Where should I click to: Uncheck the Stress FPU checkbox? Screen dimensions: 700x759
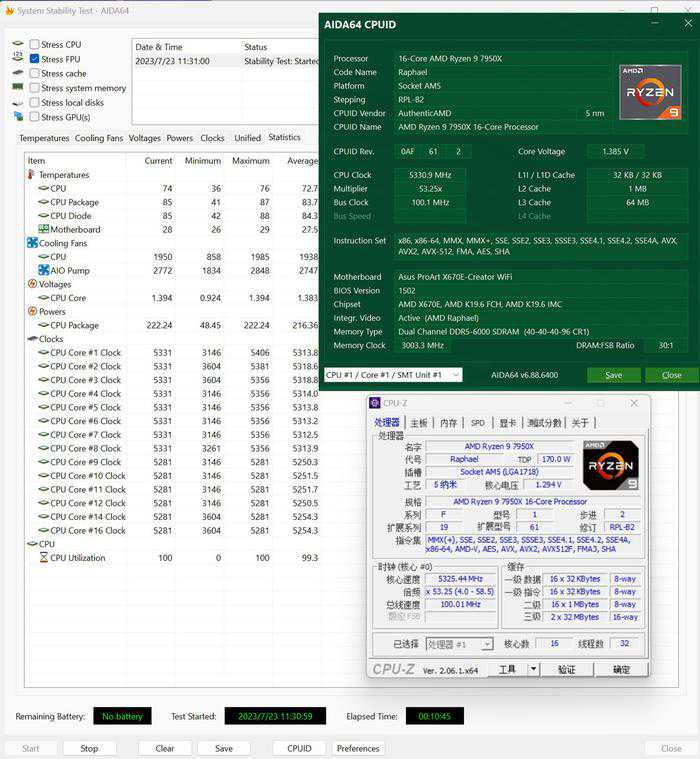coord(35,59)
